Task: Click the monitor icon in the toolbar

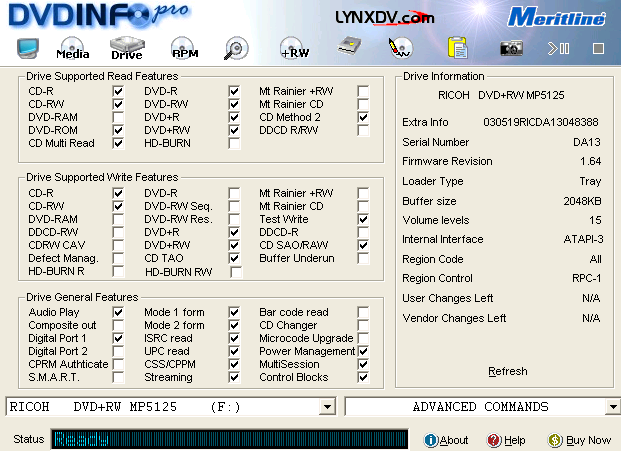Action: [28, 48]
